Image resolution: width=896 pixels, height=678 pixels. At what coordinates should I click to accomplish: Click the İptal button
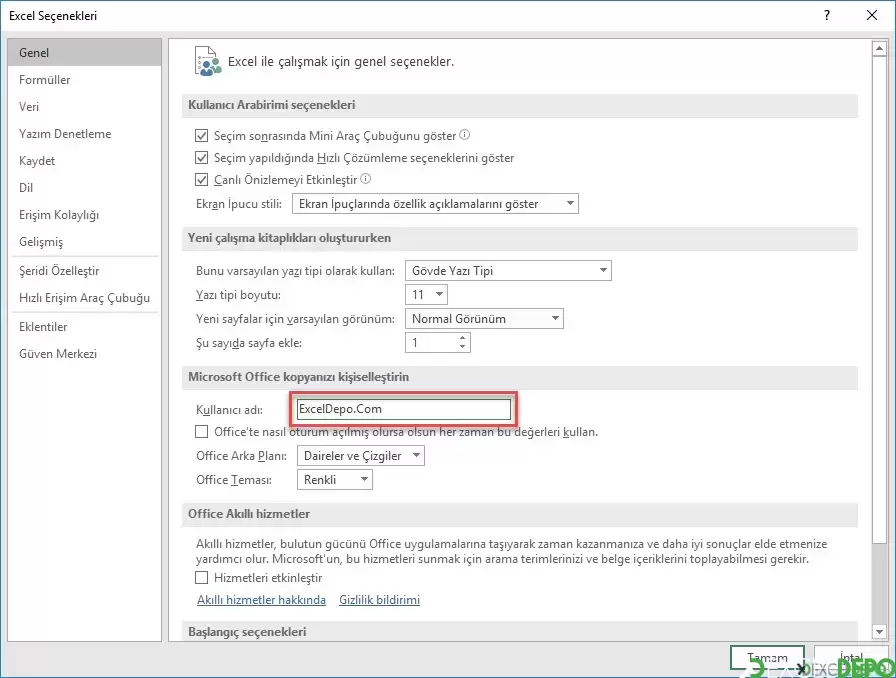click(851, 658)
